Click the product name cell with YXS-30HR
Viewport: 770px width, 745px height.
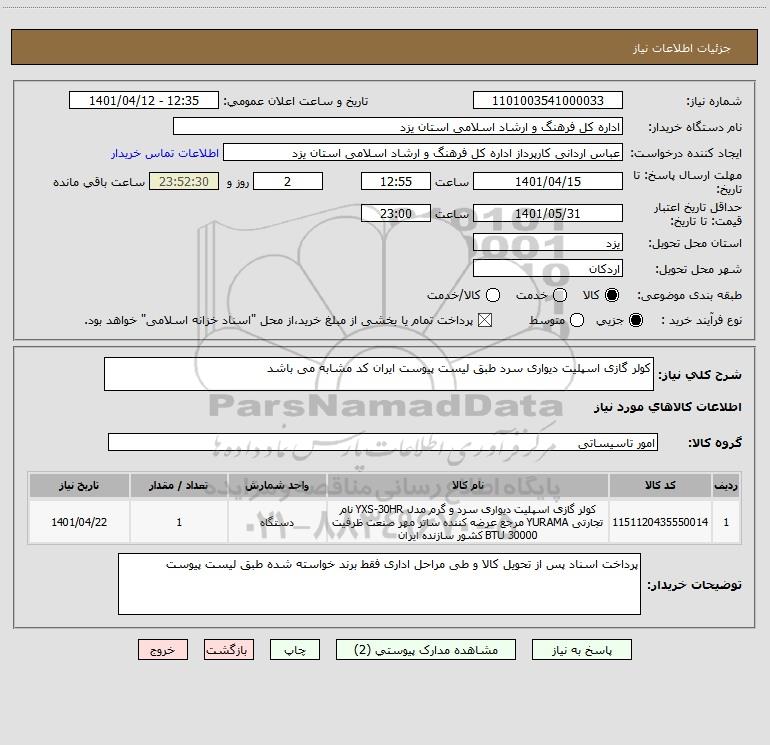(468, 522)
